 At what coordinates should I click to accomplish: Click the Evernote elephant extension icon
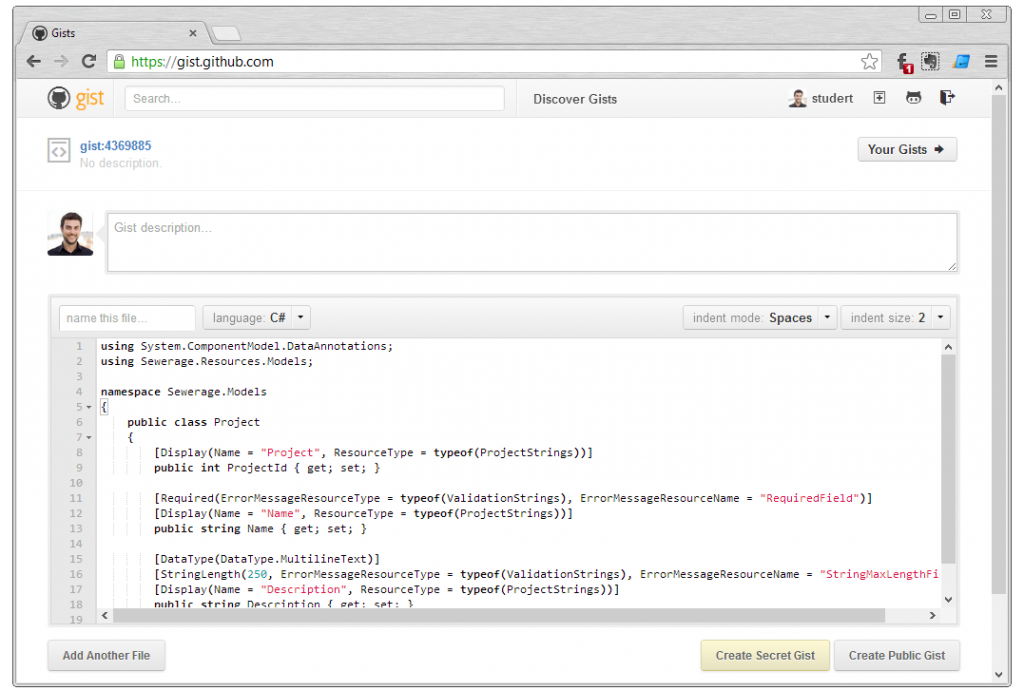[x=930, y=61]
